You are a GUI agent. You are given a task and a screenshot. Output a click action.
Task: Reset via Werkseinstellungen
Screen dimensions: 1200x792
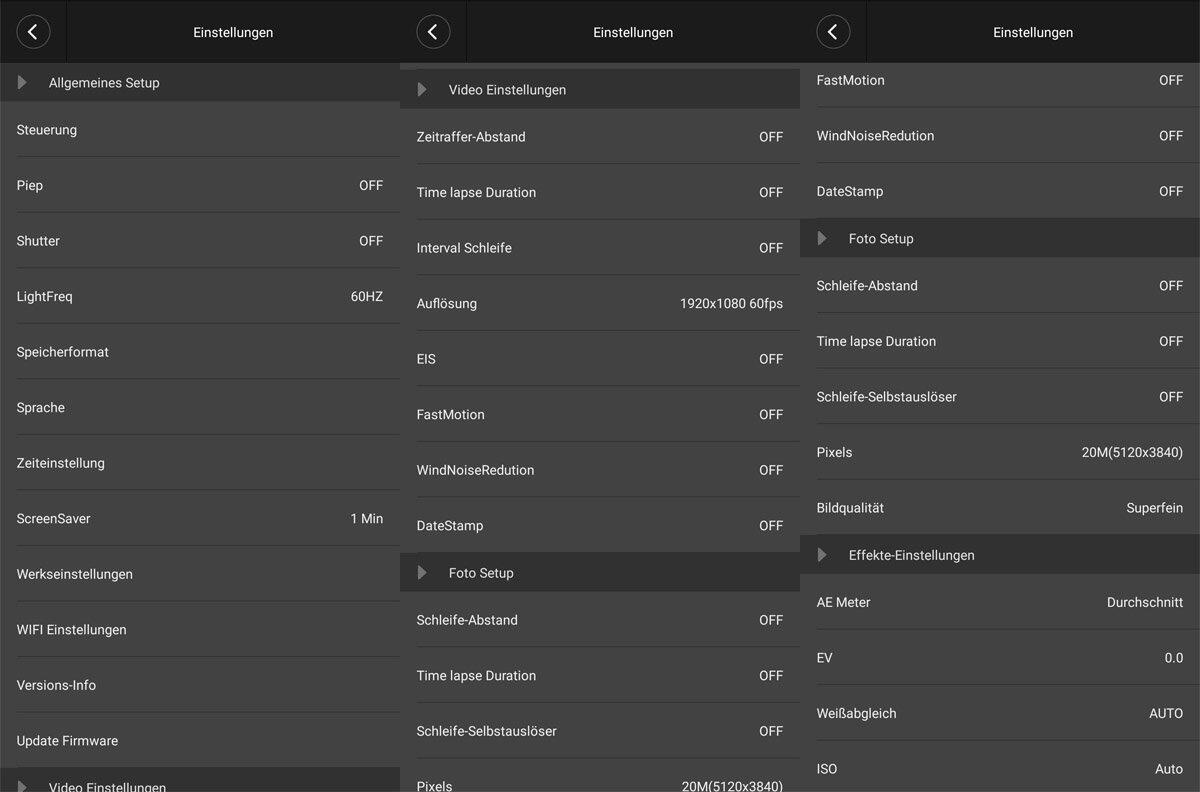coord(200,574)
